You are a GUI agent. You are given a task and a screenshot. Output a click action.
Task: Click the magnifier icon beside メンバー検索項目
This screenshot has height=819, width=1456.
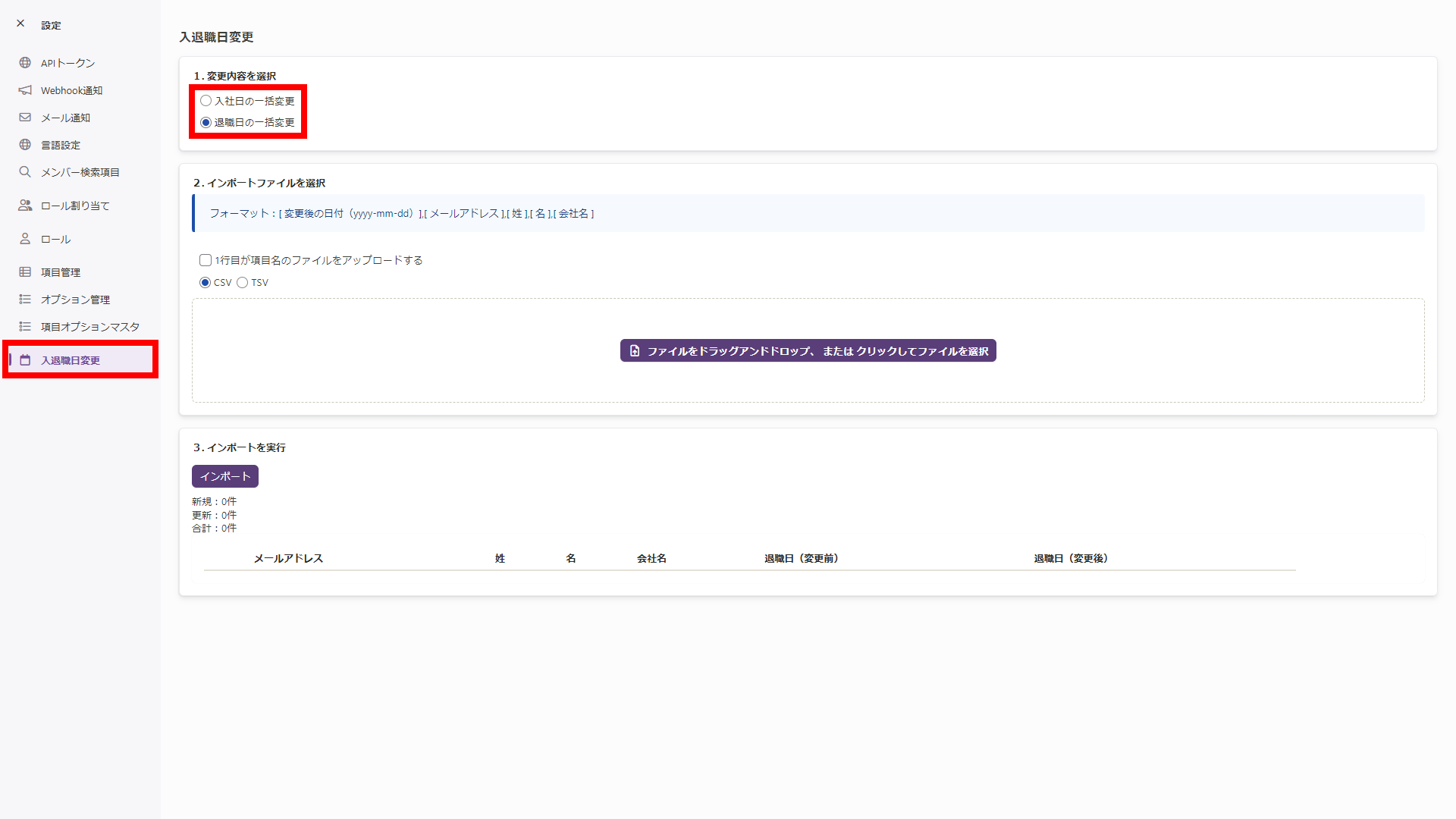(25, 172)
